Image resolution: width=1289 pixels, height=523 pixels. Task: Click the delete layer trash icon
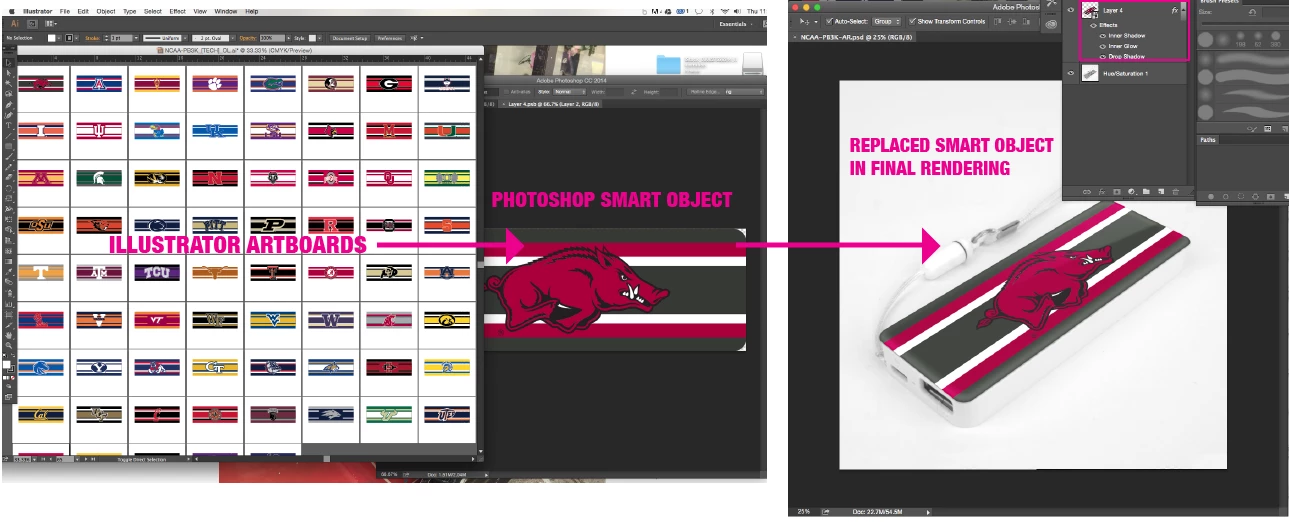coord(1176,191)
